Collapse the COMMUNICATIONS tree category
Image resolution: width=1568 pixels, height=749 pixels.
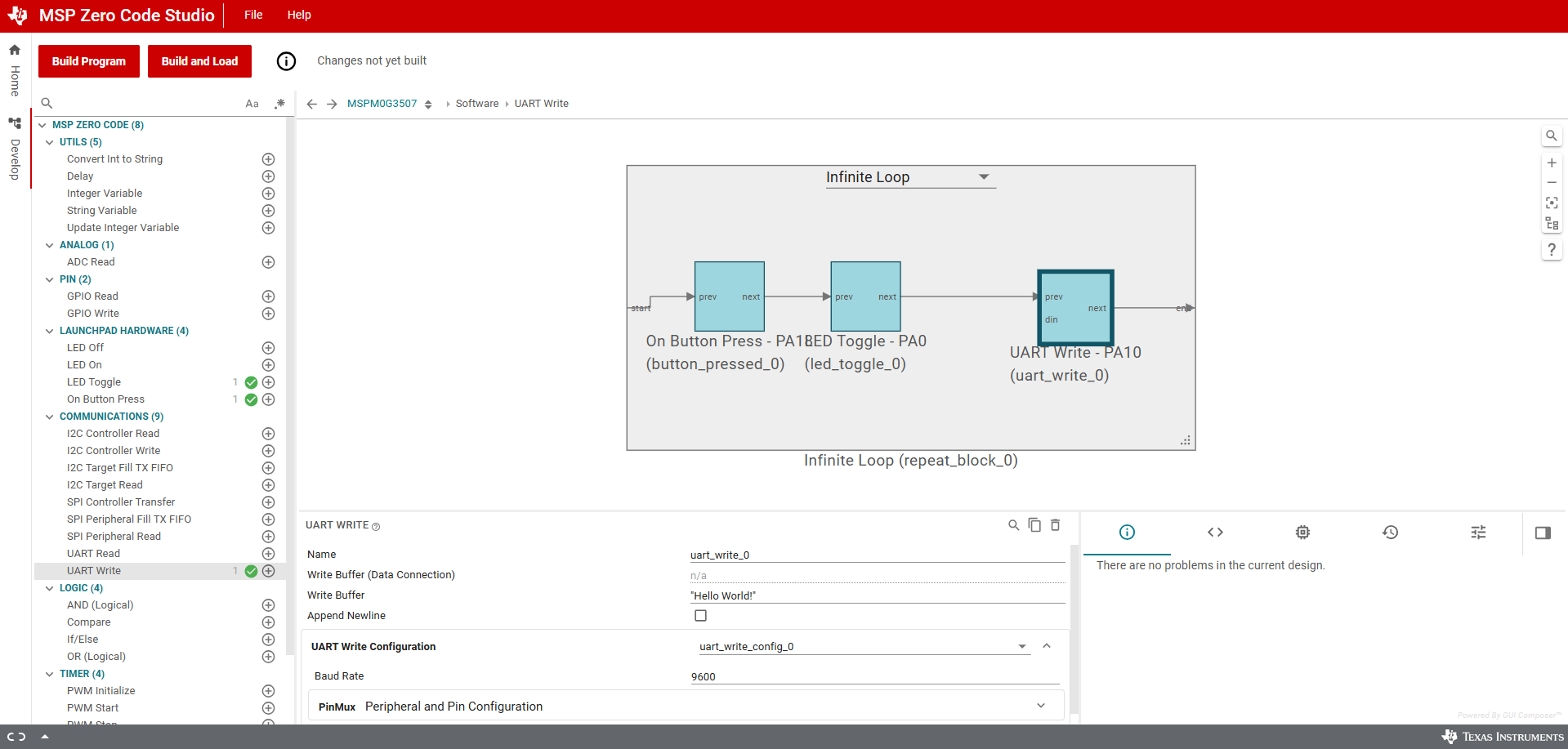[50, 417]
